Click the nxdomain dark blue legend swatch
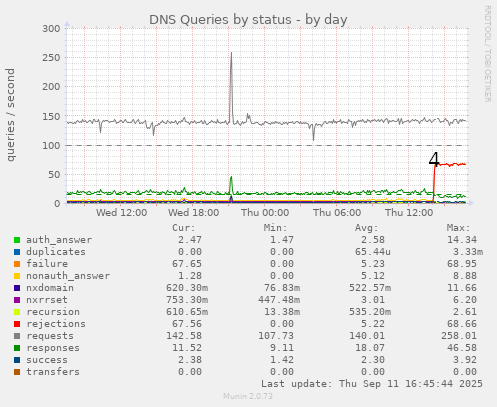Viewport: 497px width, 407px height. coord(17,288)
